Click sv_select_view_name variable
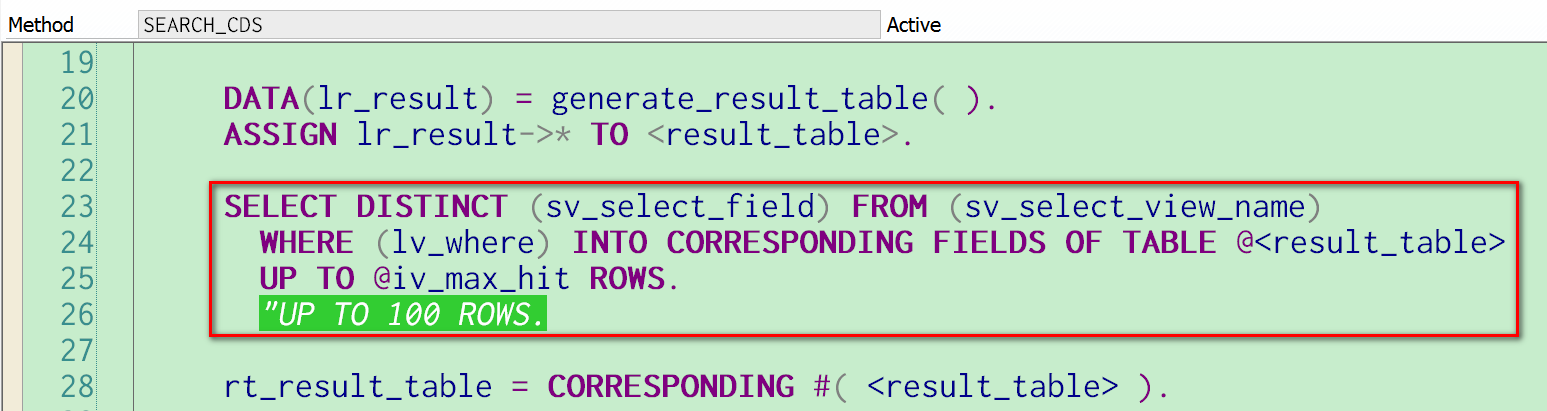Image resolution: width=1547 pixels, height=411 pixels. (1129, 207)
